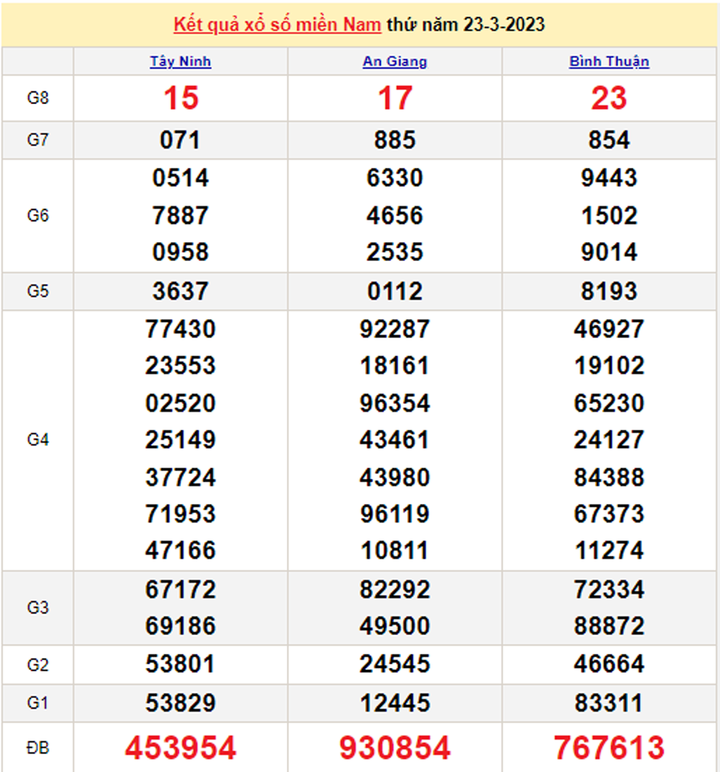The height and width of the screenshot is (772, 720).
Task: Click the red G8 number 15
Action: click(x=180, y=98)
